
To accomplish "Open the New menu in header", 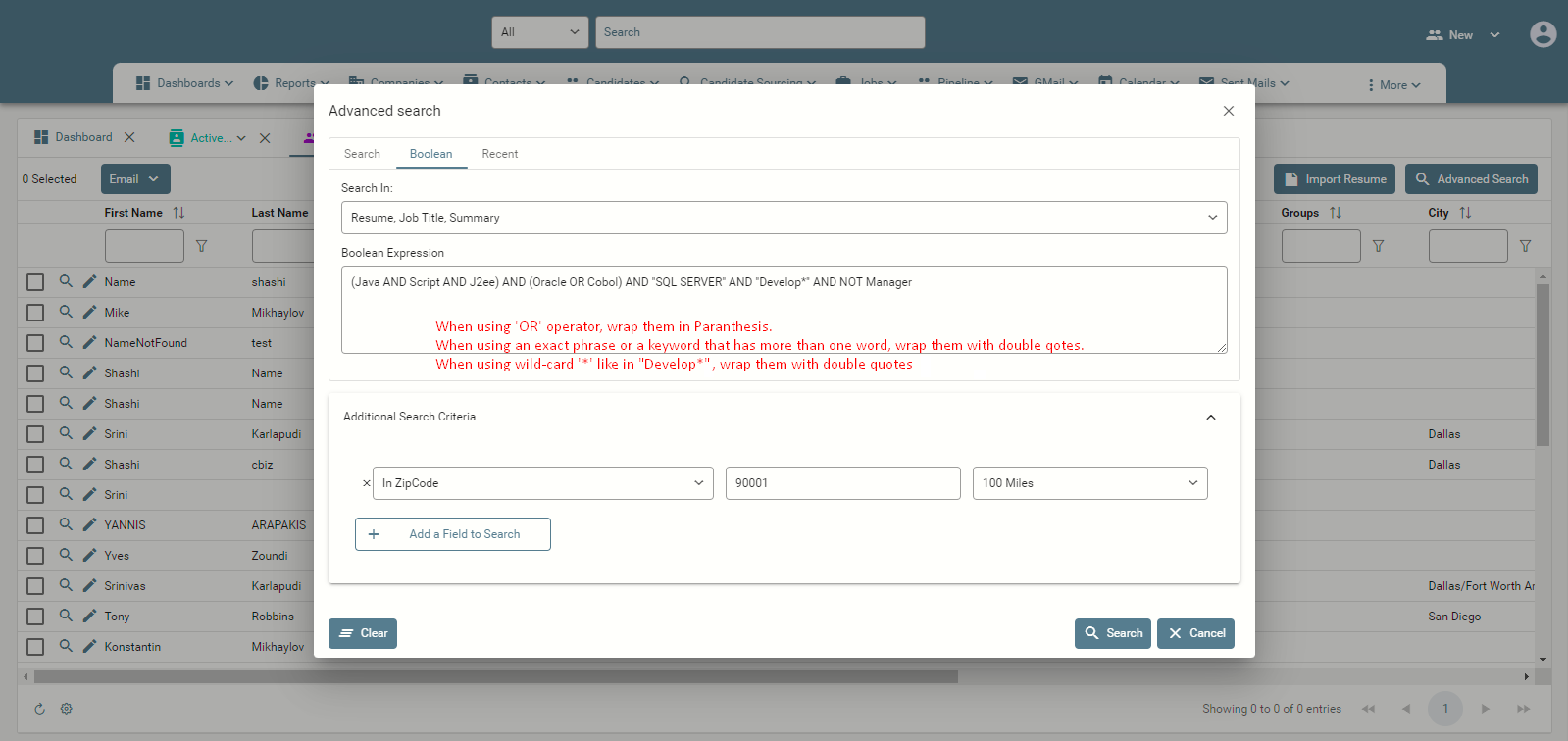I will coord(1462,35).
